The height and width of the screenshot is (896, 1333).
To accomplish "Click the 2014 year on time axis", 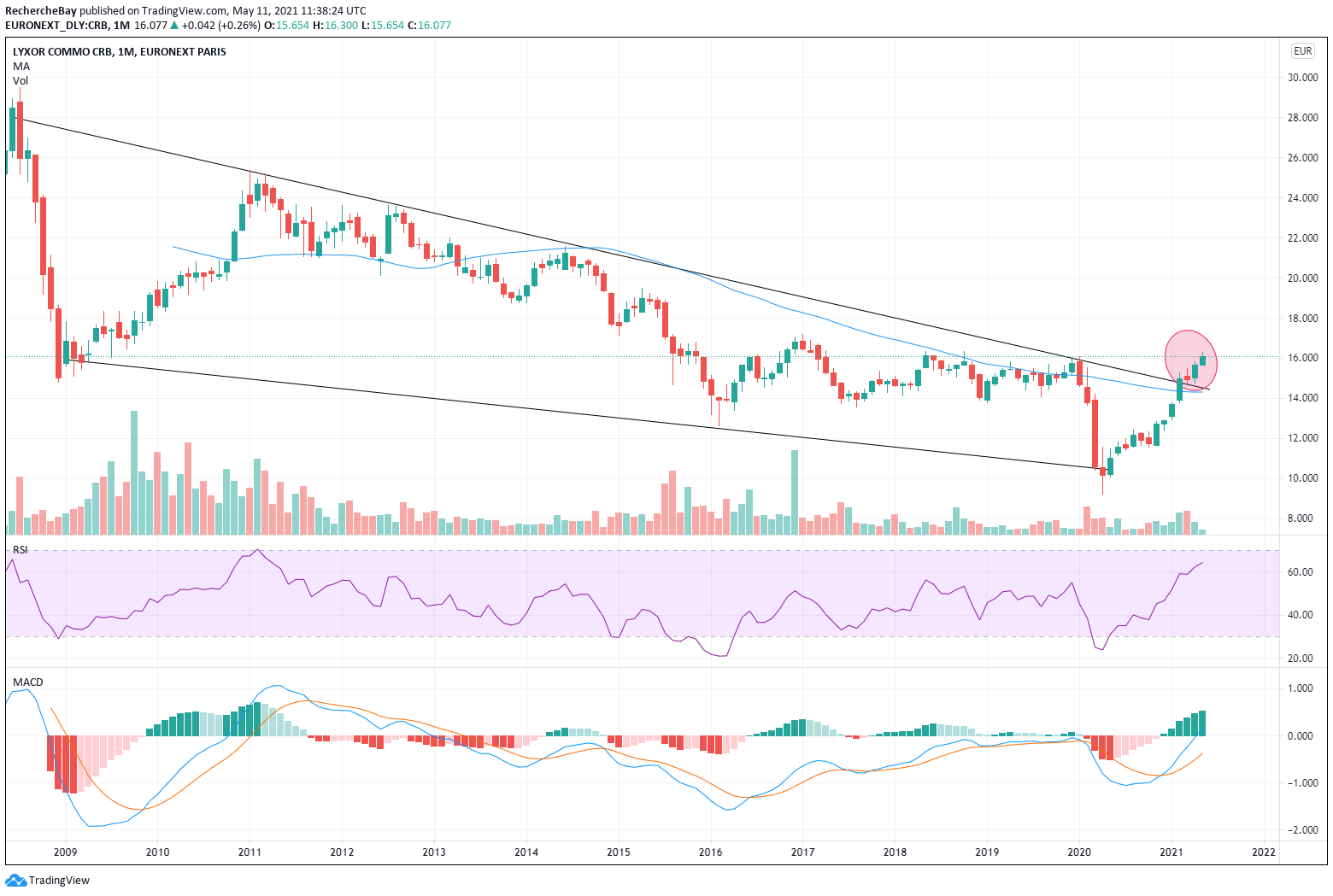I will click(526, 852).
